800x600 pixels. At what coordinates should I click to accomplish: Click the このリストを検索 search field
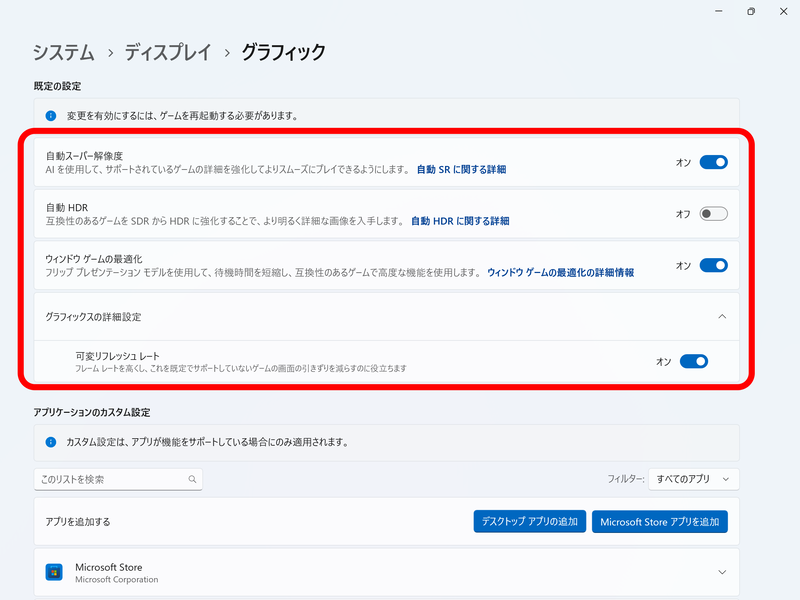pyautogui.click(x=110, y=479)
